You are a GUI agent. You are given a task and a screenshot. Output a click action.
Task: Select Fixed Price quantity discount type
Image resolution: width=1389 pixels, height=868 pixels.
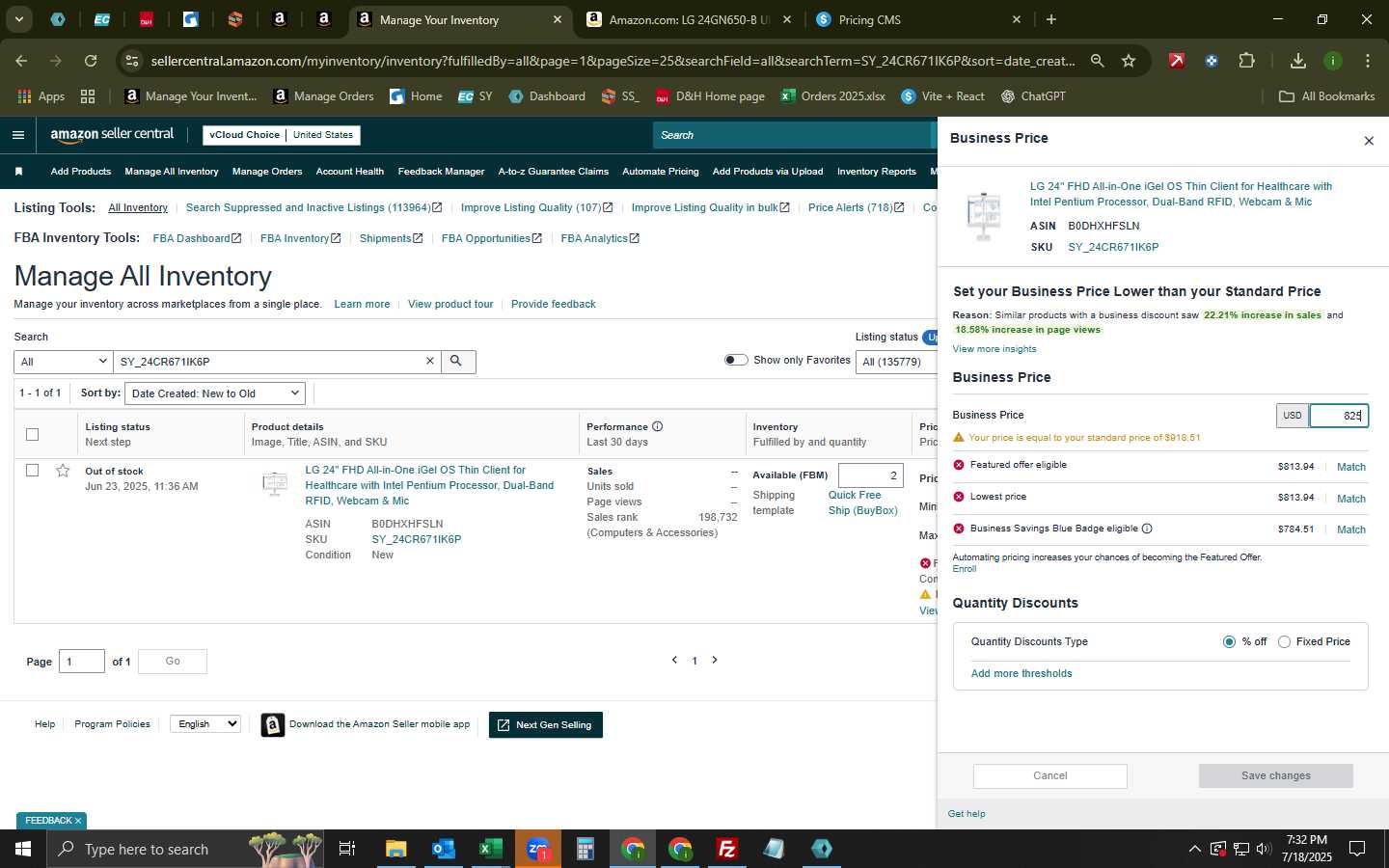1284,641
